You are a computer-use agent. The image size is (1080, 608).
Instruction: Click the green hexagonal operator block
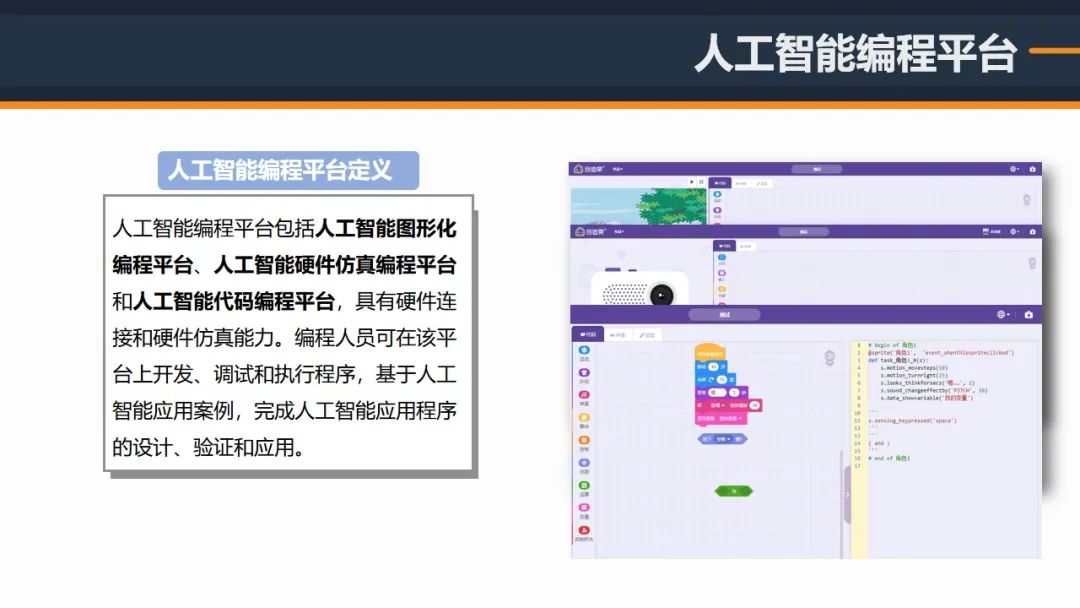point(733,491)
